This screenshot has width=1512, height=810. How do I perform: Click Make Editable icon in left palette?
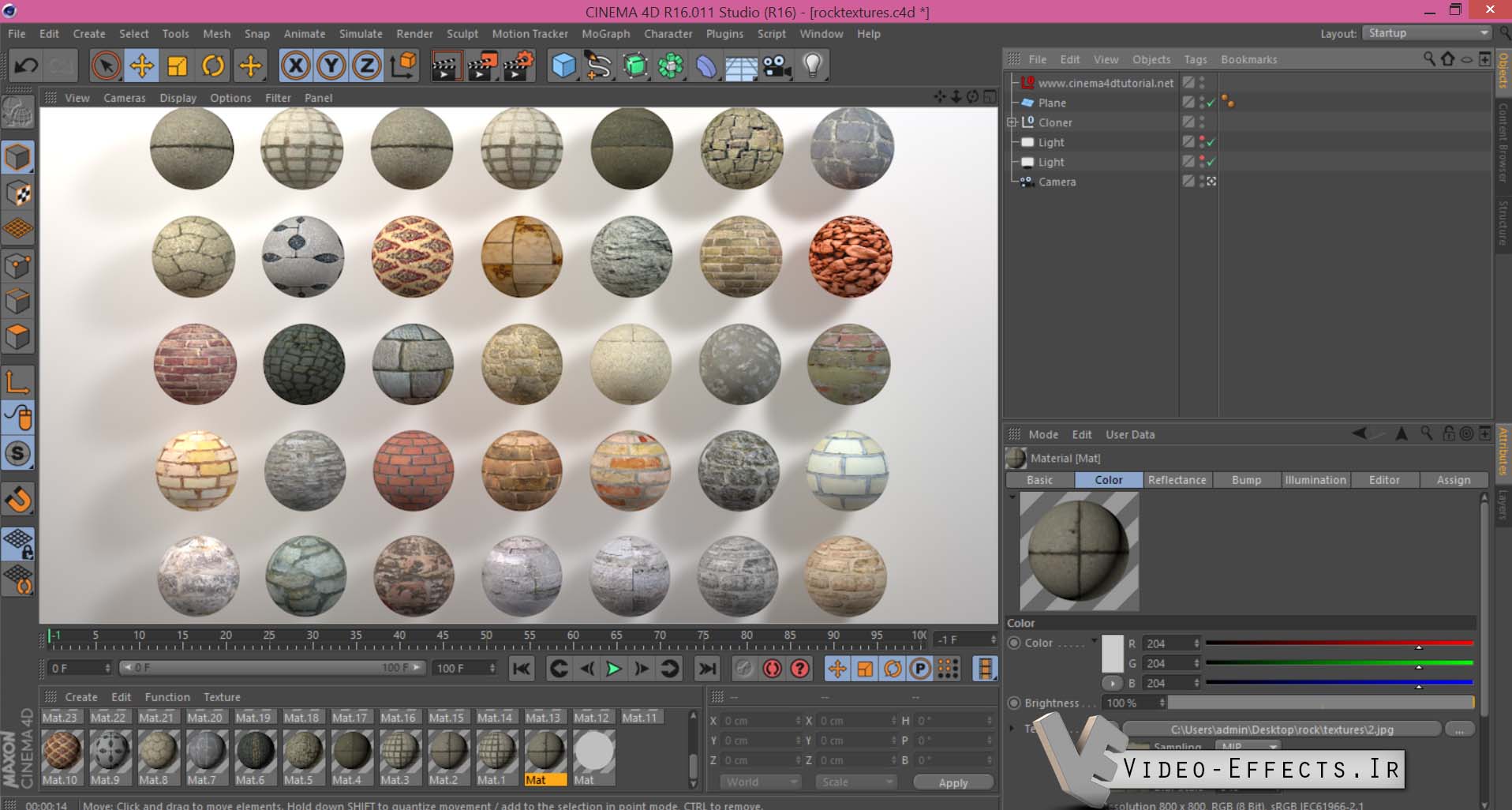coord(17,114)
